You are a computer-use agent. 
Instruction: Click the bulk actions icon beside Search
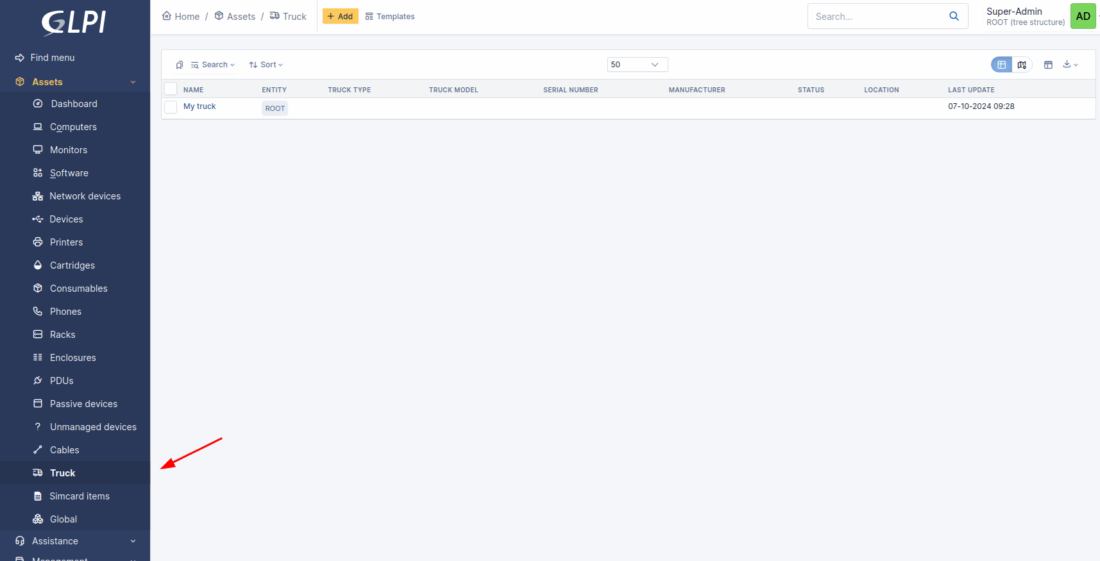tap(180, 65)
